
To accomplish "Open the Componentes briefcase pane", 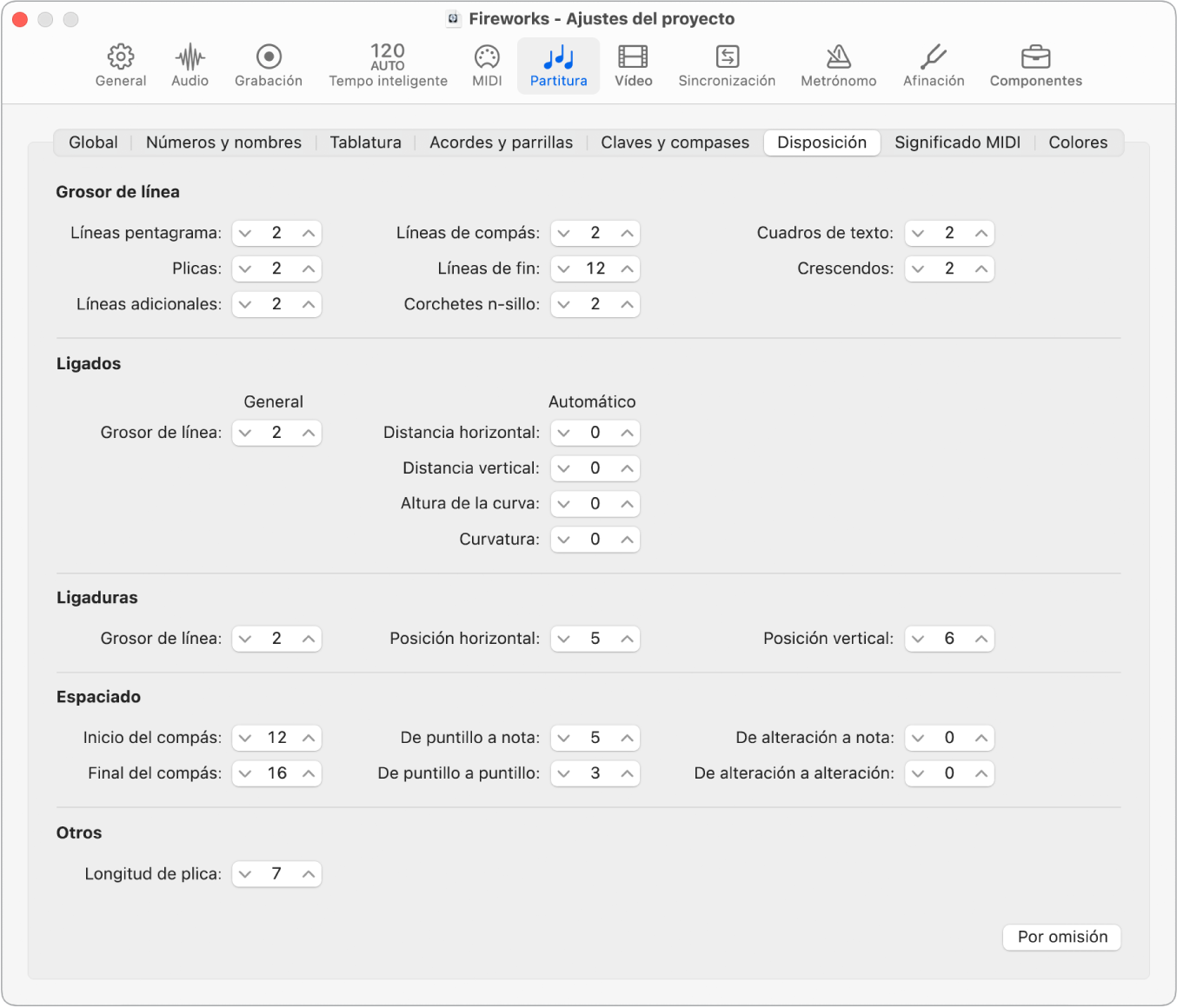I will 1035,66.
